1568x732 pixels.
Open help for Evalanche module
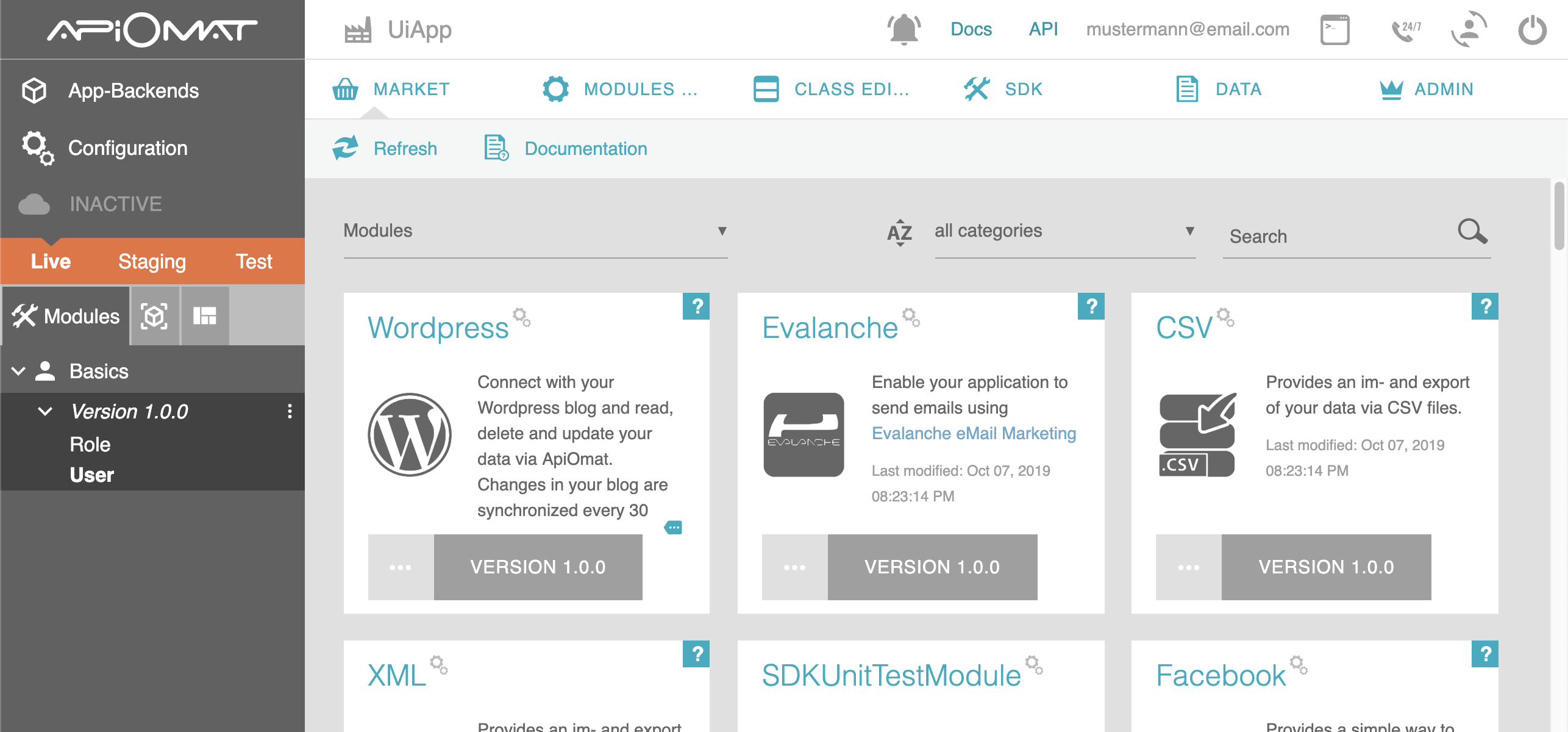pos(1091,306)
